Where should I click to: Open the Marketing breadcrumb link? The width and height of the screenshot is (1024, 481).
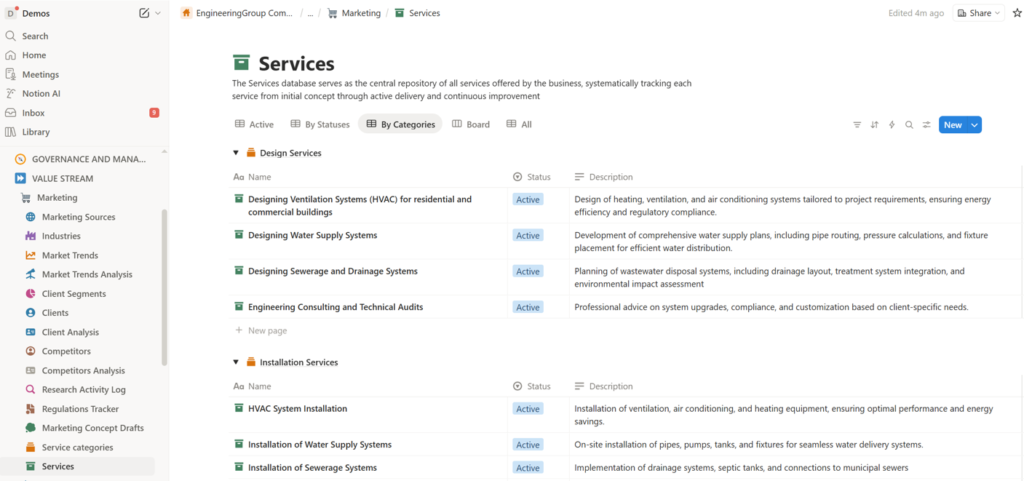(x=360, y=13)
